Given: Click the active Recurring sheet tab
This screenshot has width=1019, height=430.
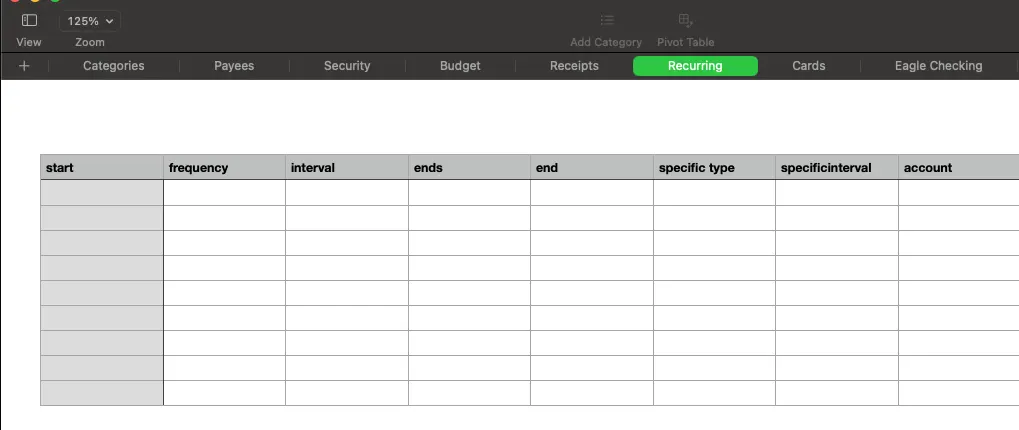Looking at the screenshot, I should (695, 66).
